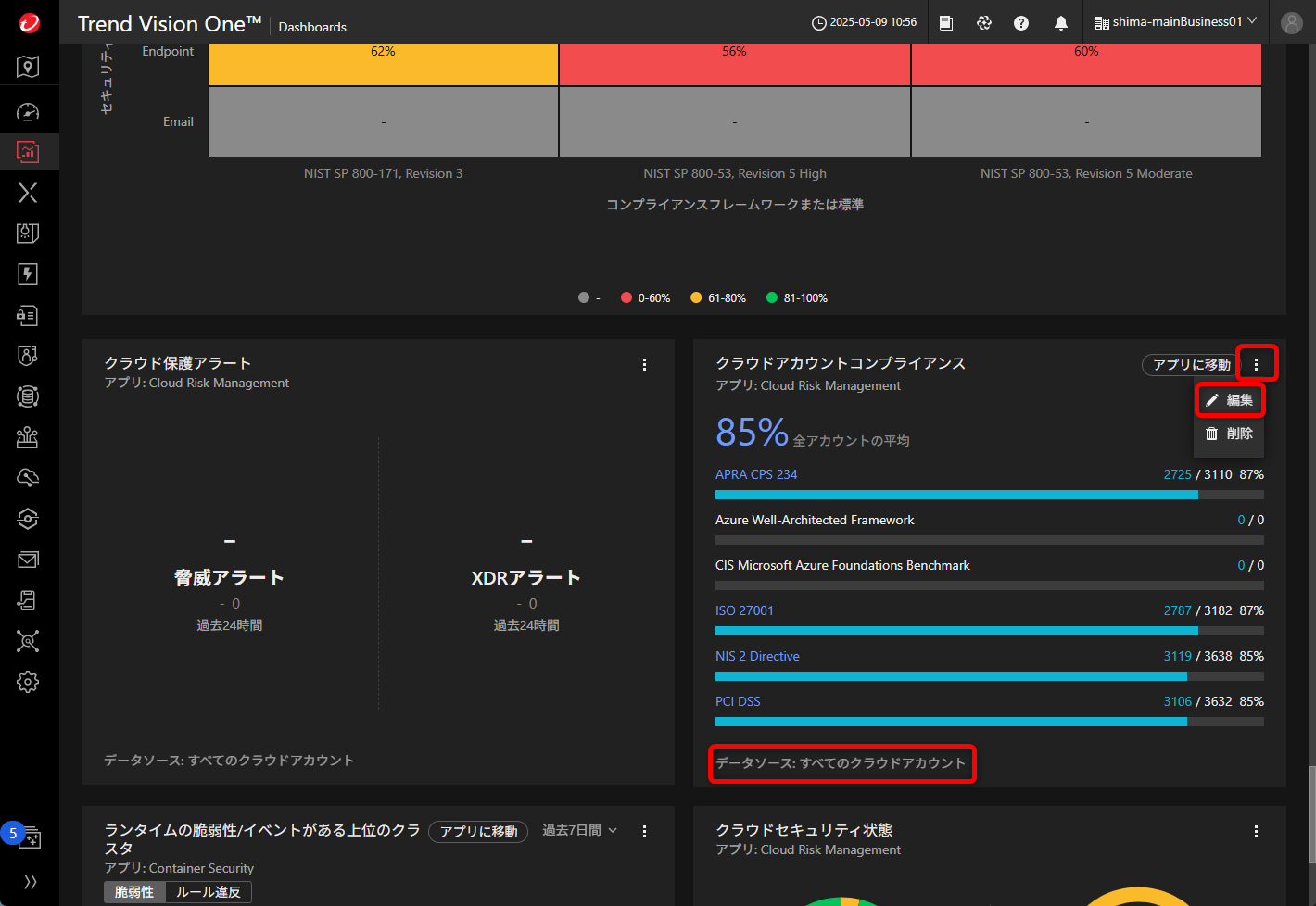Open the database circle sidebar icon
The image size is (1316, 906).
pyautogui.click(x=28, y=396)
